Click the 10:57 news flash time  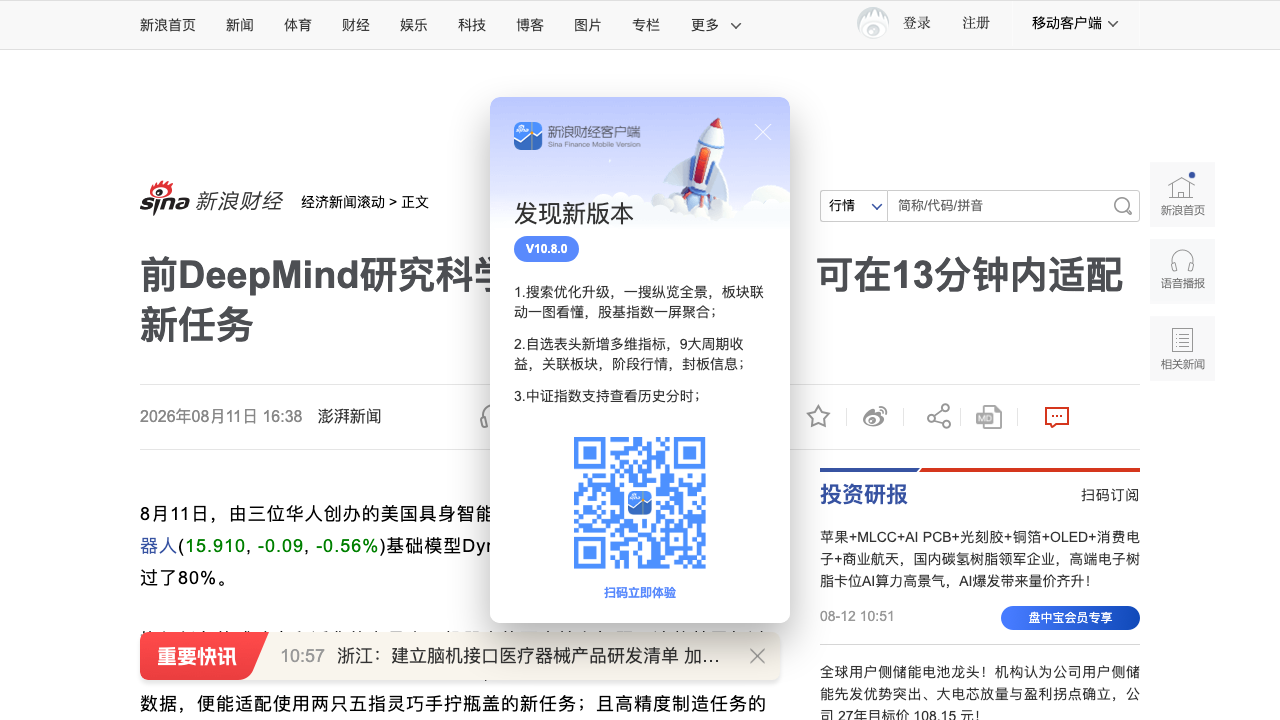click(302, 656)
